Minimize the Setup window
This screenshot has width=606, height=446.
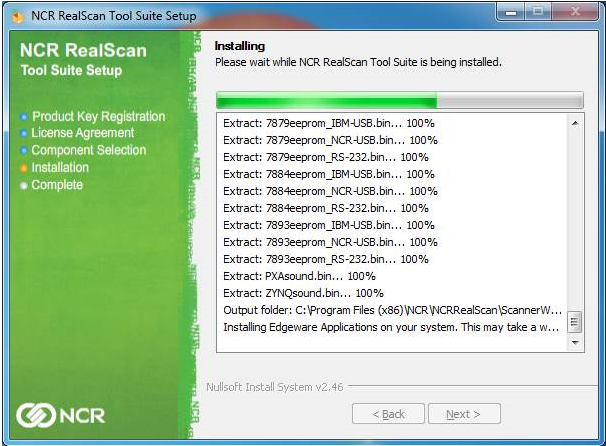511,12
